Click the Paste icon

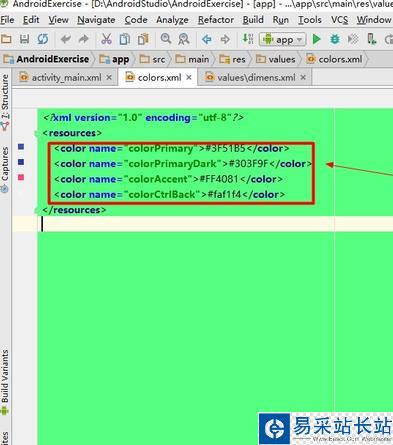pyautogui.click(x=143, y=39)
